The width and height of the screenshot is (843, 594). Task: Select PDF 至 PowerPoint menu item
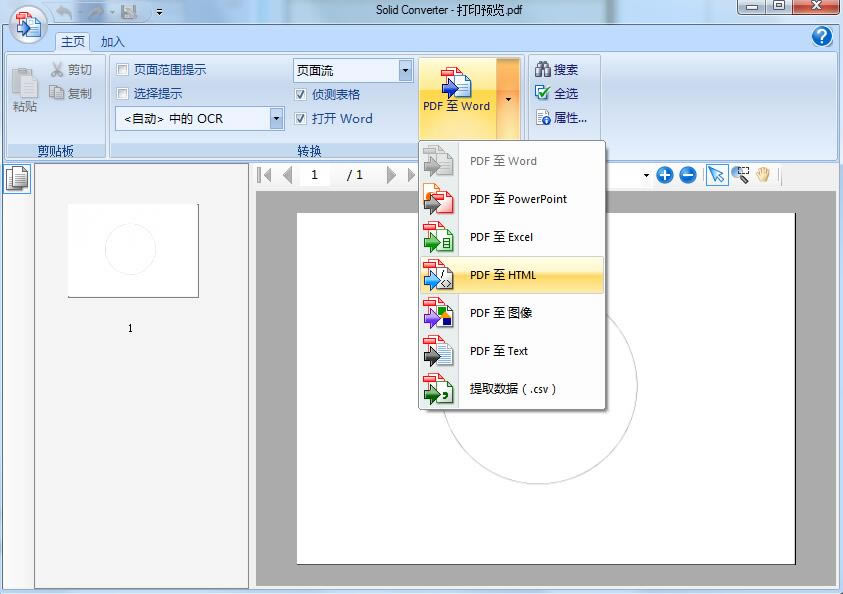(x=512, y=199)
